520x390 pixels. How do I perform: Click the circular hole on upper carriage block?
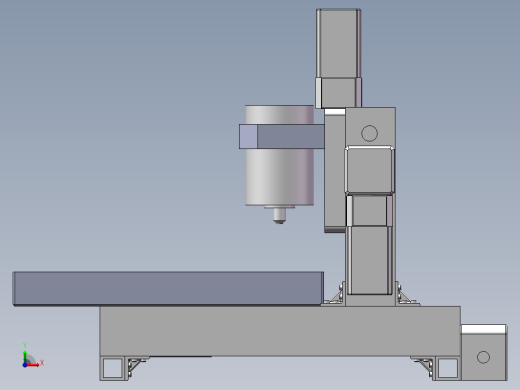(369, 133)
